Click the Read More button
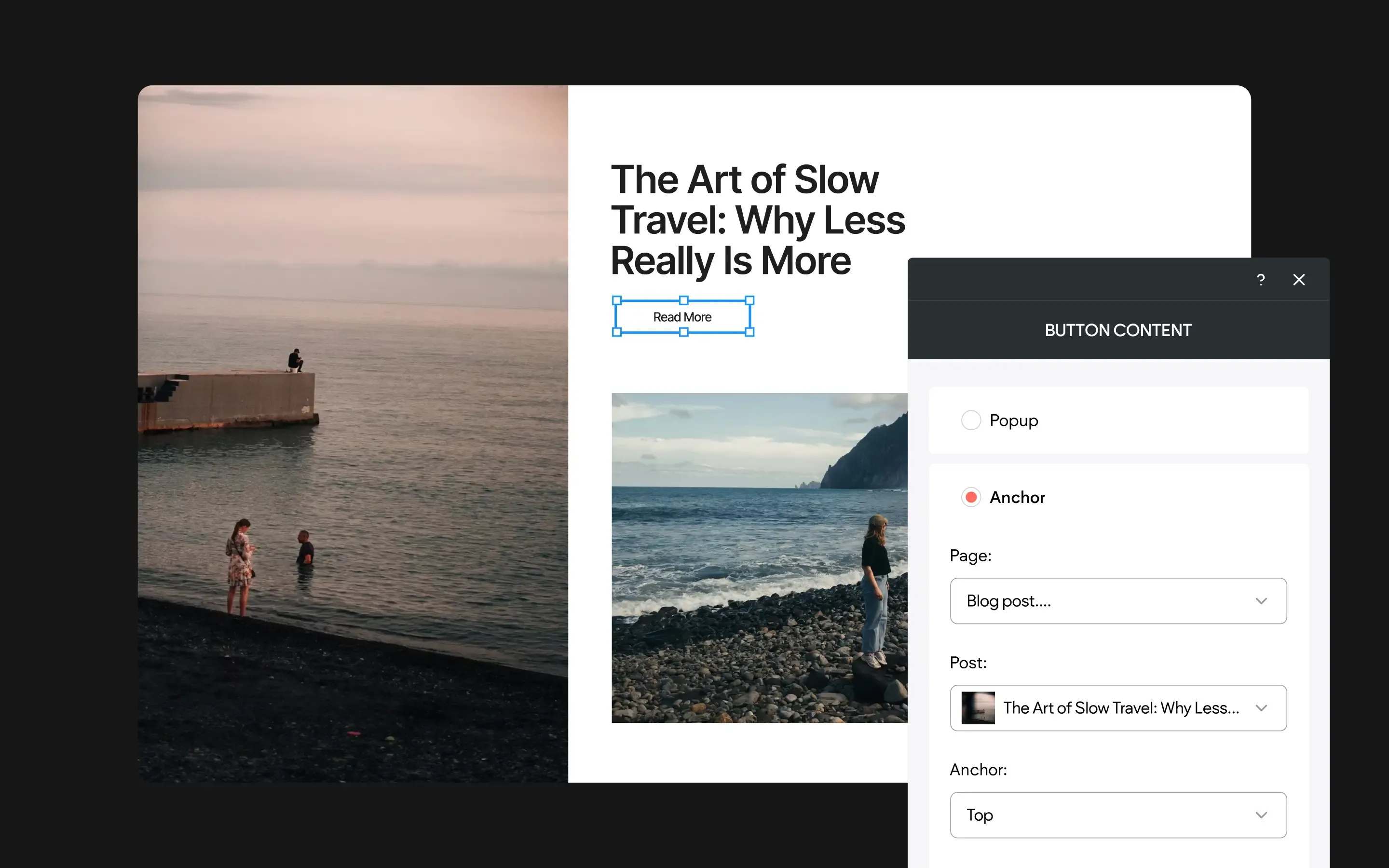 point(682,317)
